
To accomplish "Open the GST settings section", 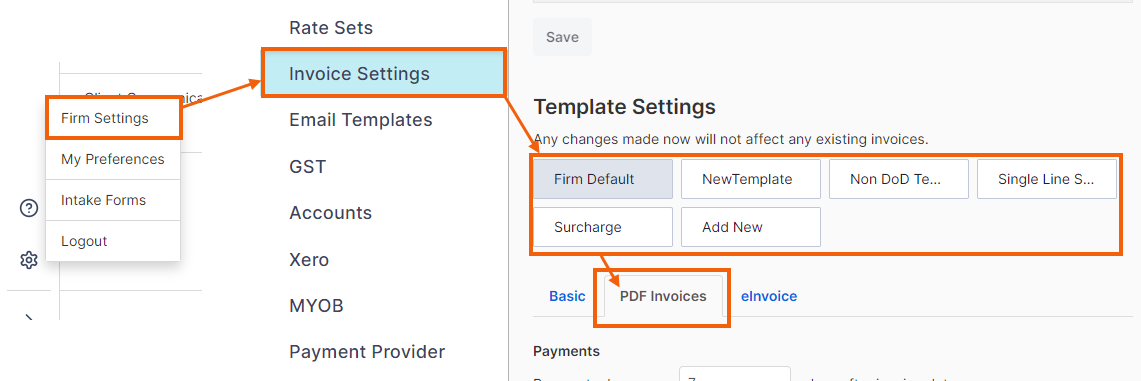I will pos(308,167).
